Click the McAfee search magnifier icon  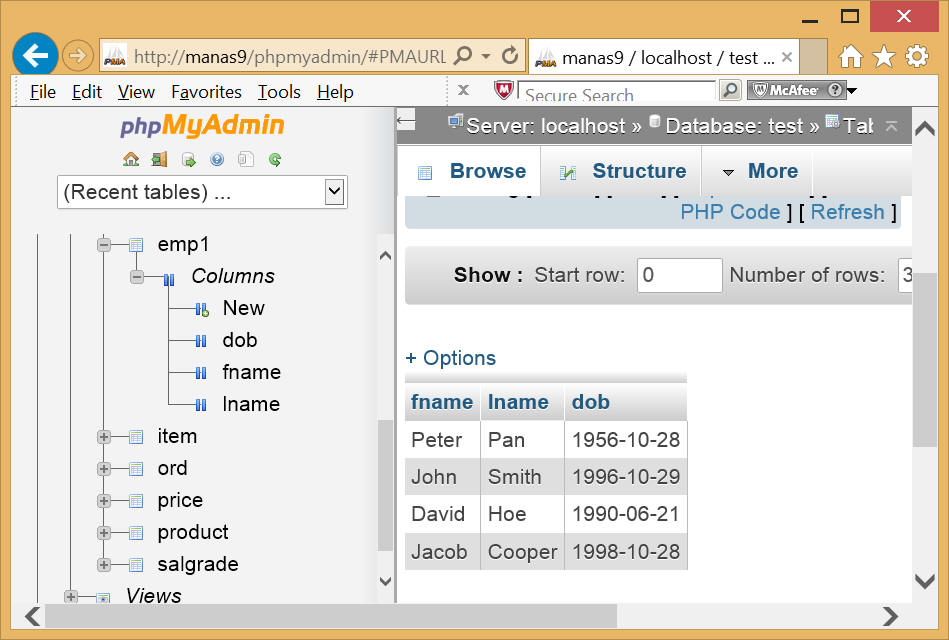(x=730, y=91)
